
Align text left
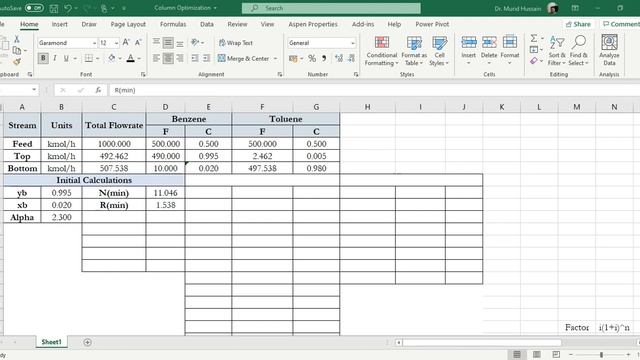(x=156, y=58)
